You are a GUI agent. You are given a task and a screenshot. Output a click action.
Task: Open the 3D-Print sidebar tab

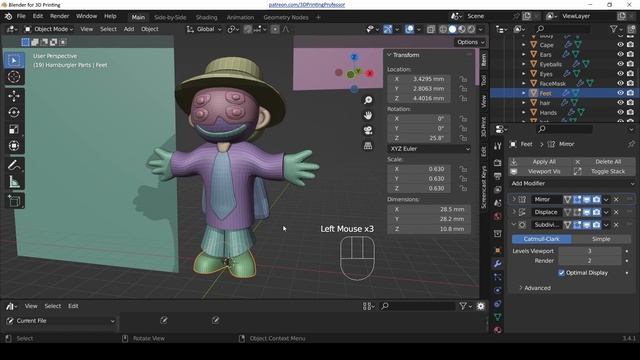click(x=484, y=127)
